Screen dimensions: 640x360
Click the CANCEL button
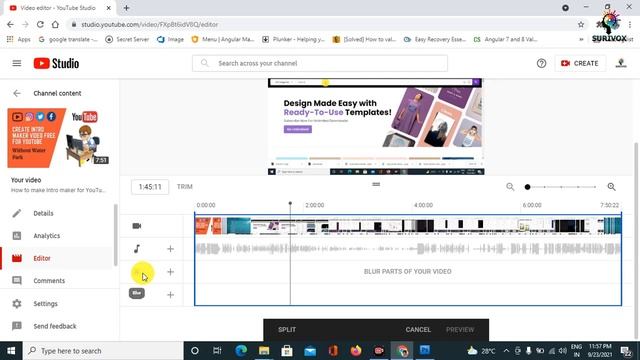[x=418, y=329]
